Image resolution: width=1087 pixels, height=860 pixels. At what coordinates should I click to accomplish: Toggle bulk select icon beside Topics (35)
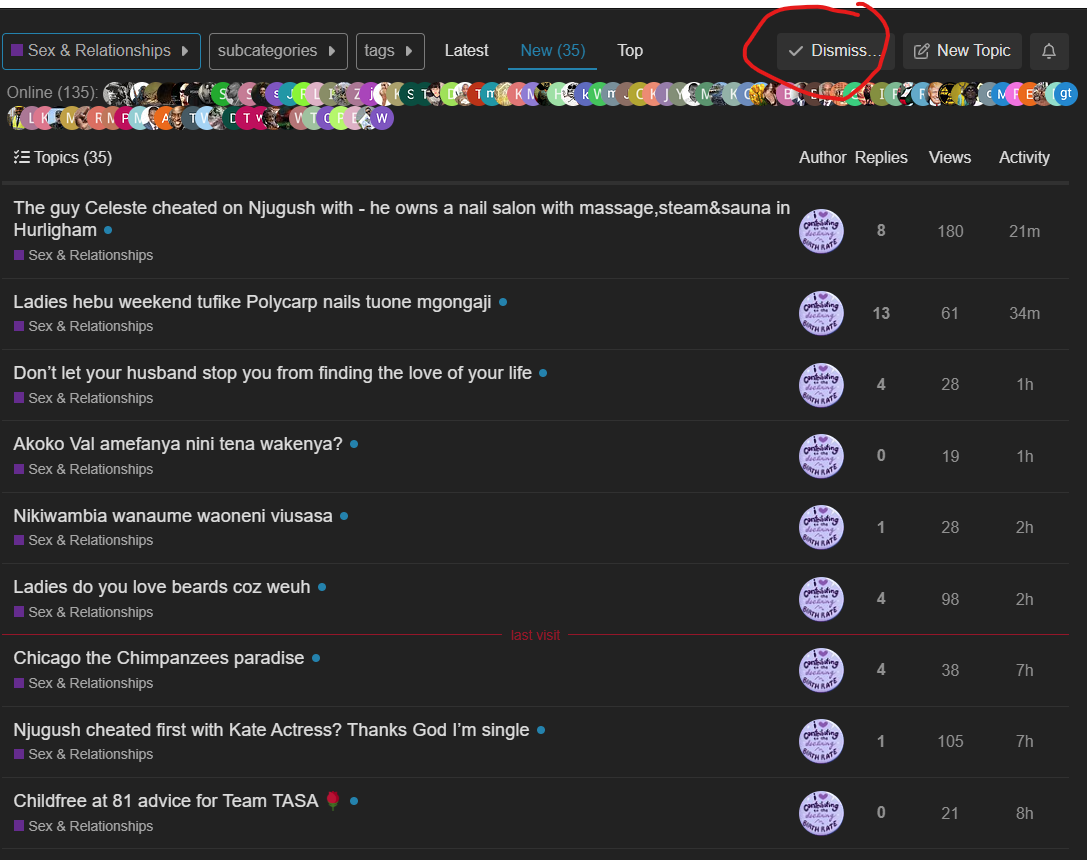tap(21, 157)
